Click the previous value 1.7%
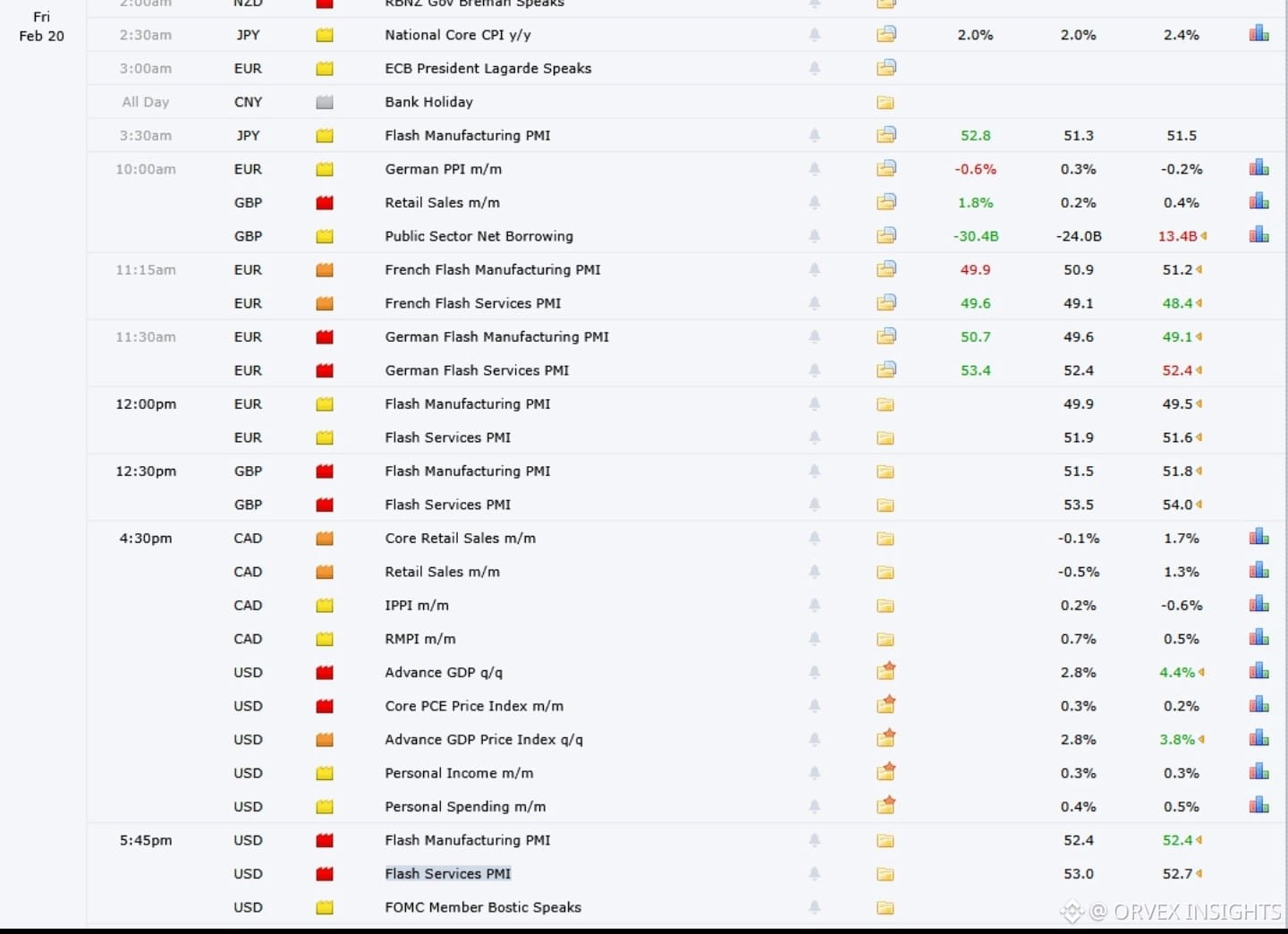The width and height of the screenshot is (1288, 934). tap(1182, 538)
